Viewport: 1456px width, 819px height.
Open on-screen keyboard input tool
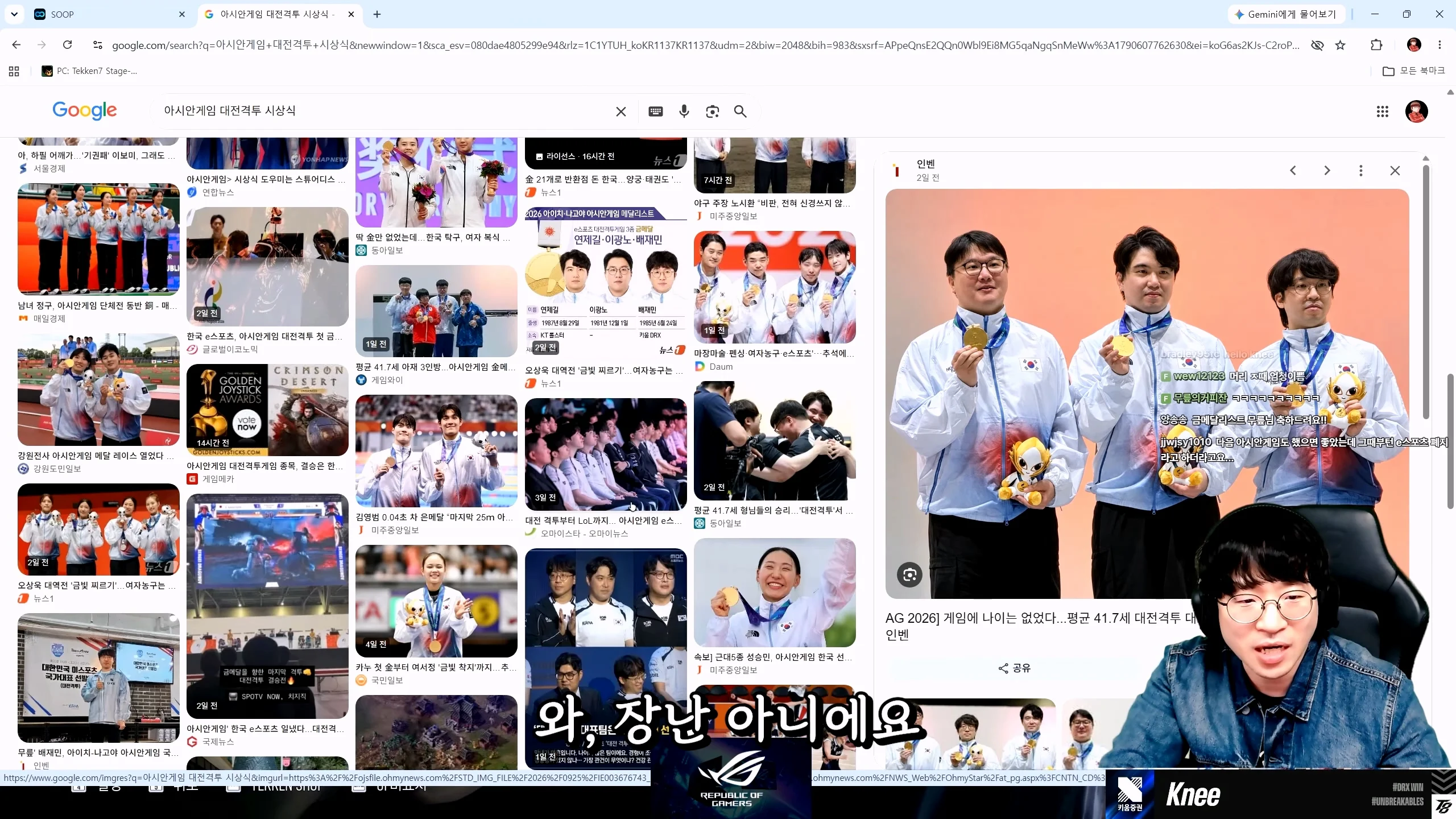656,111
